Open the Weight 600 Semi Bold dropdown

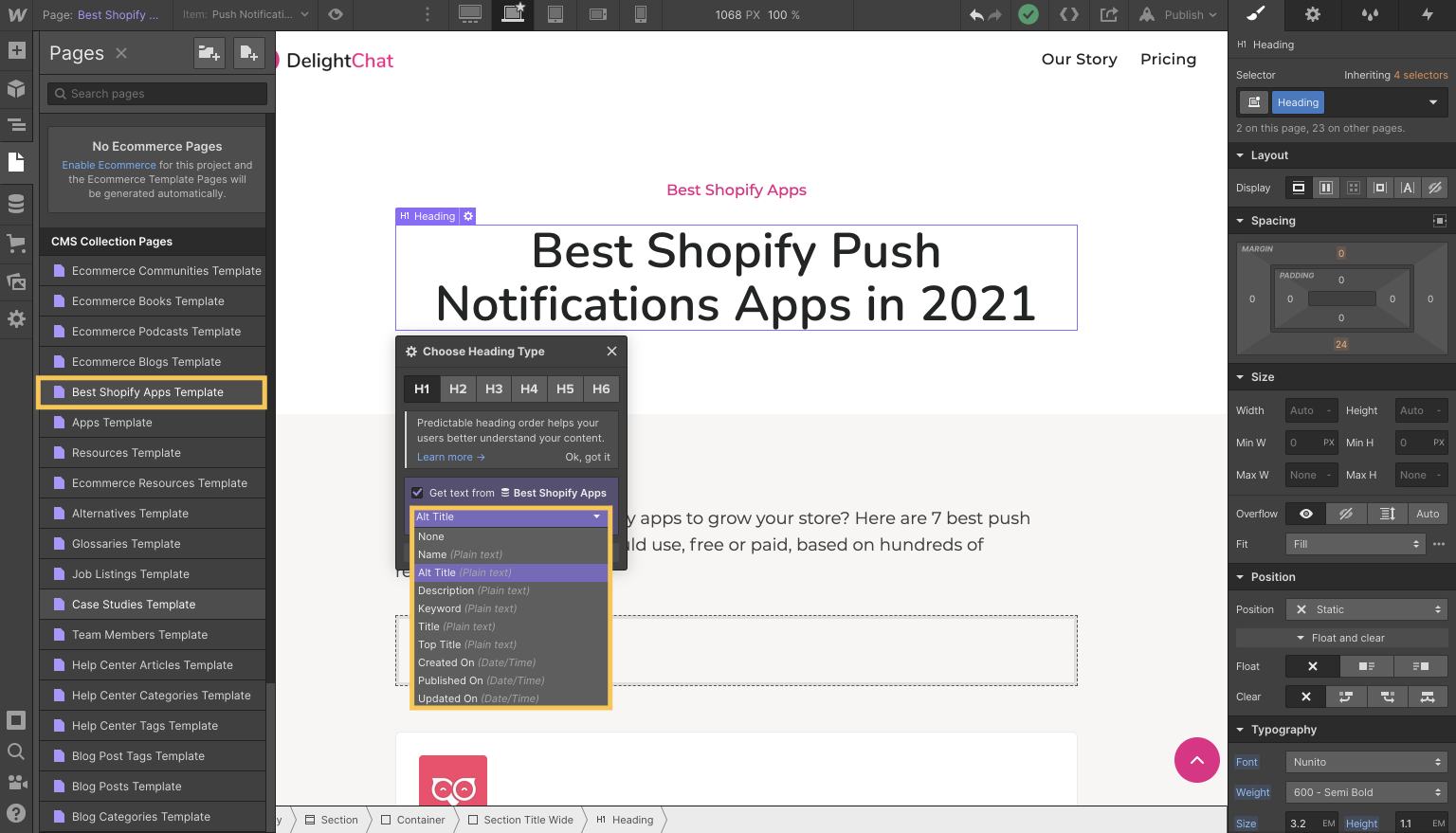(1366, 792)
